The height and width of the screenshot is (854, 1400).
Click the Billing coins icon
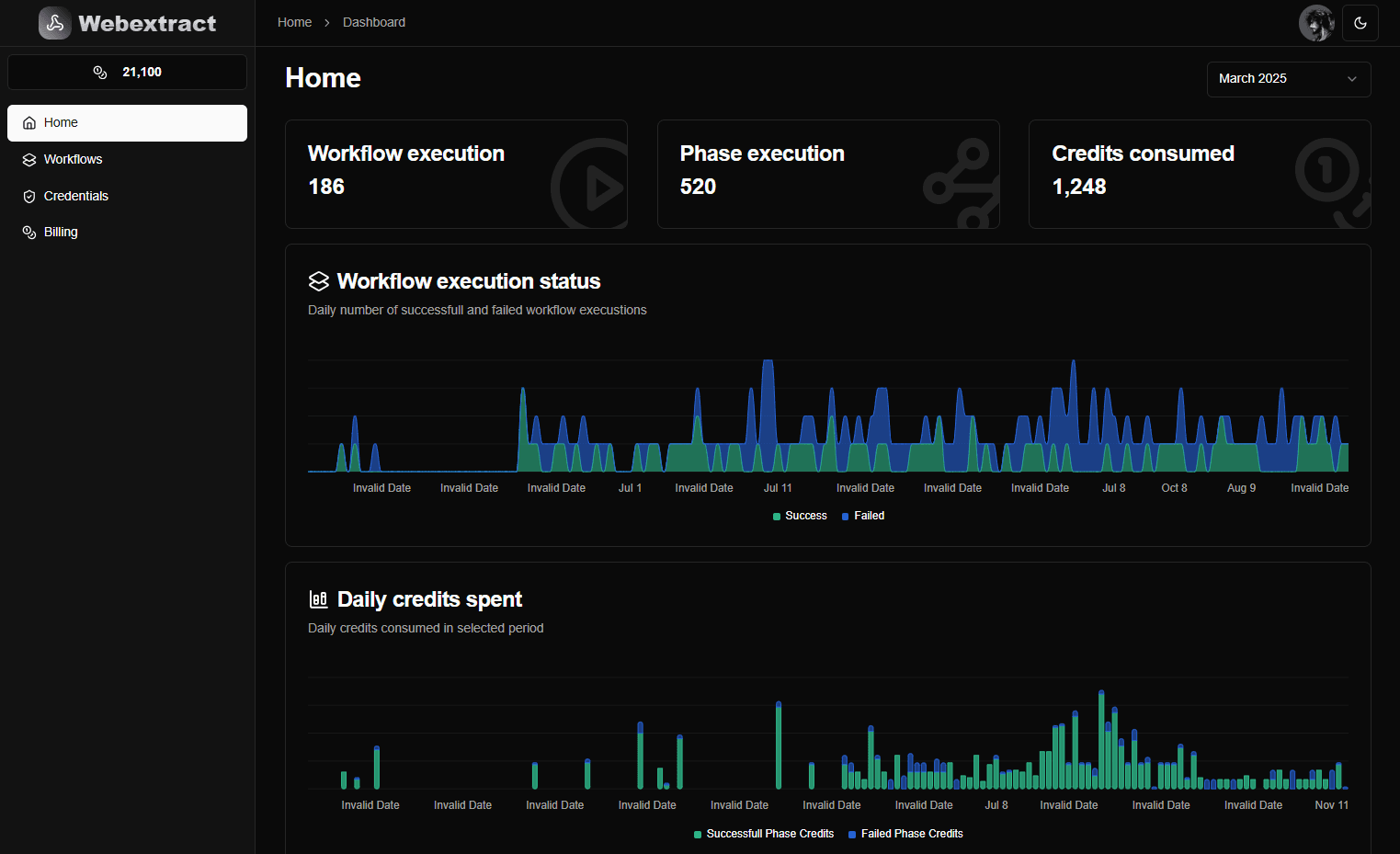click(29, 232)
